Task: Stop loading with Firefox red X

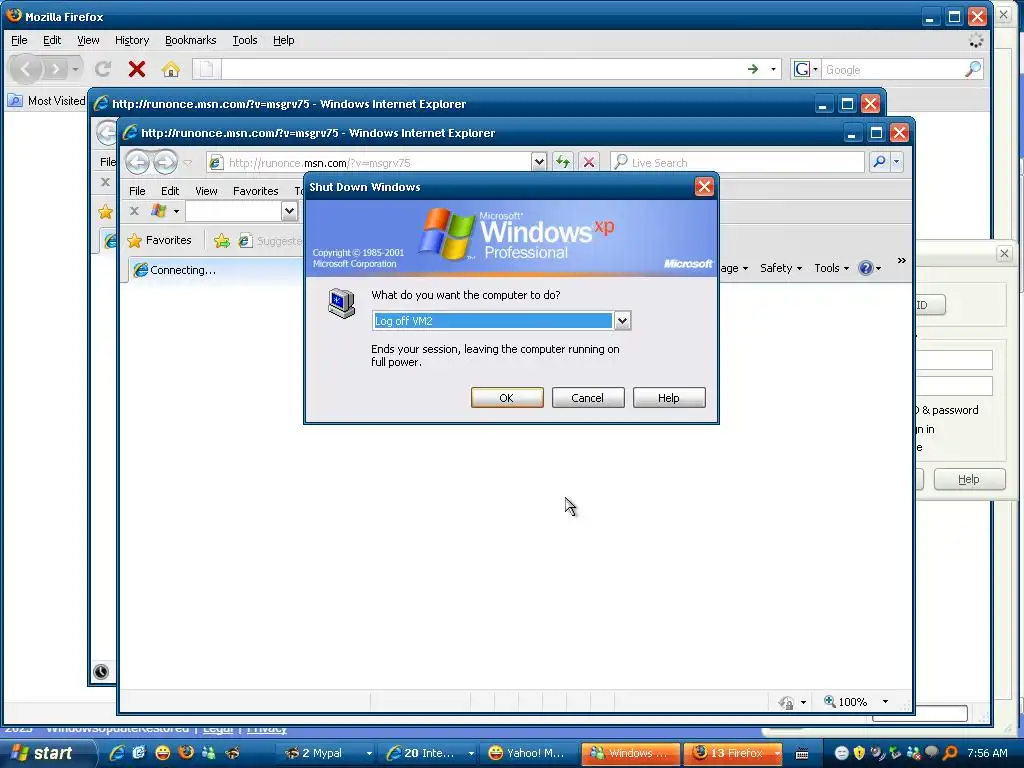Action: click(x=136, y=69)
